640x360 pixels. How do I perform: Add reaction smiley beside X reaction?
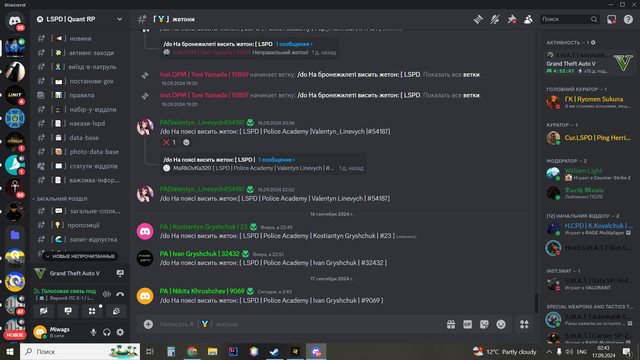[186, 142]
